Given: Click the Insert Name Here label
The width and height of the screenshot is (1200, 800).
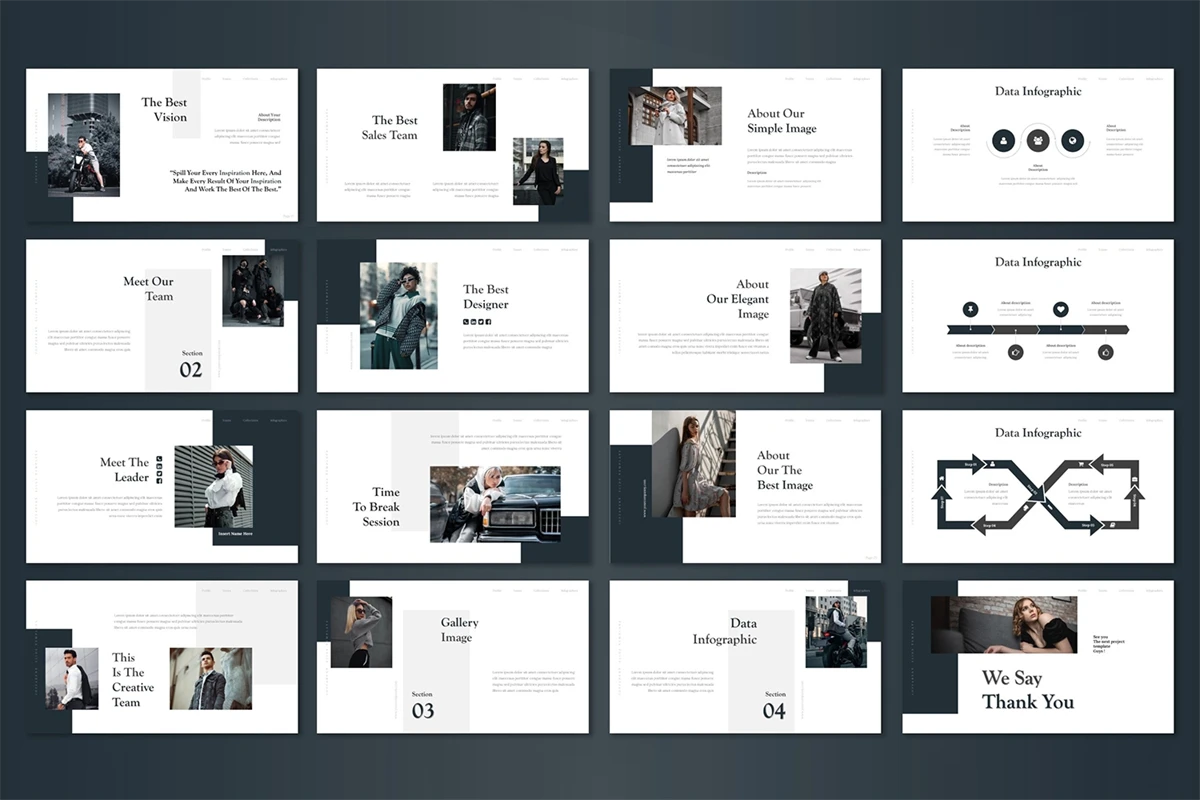Looking at the screenshot, I should point(235,533).
